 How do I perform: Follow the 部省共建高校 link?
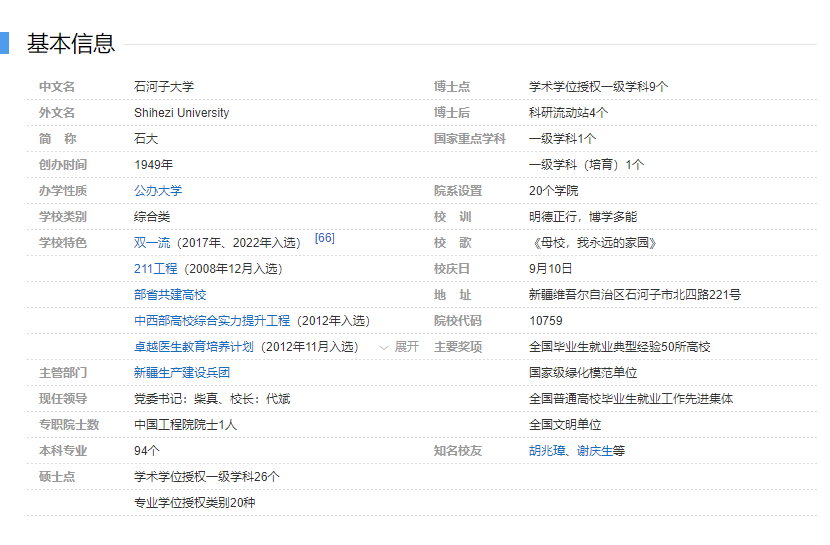[170, 295]
